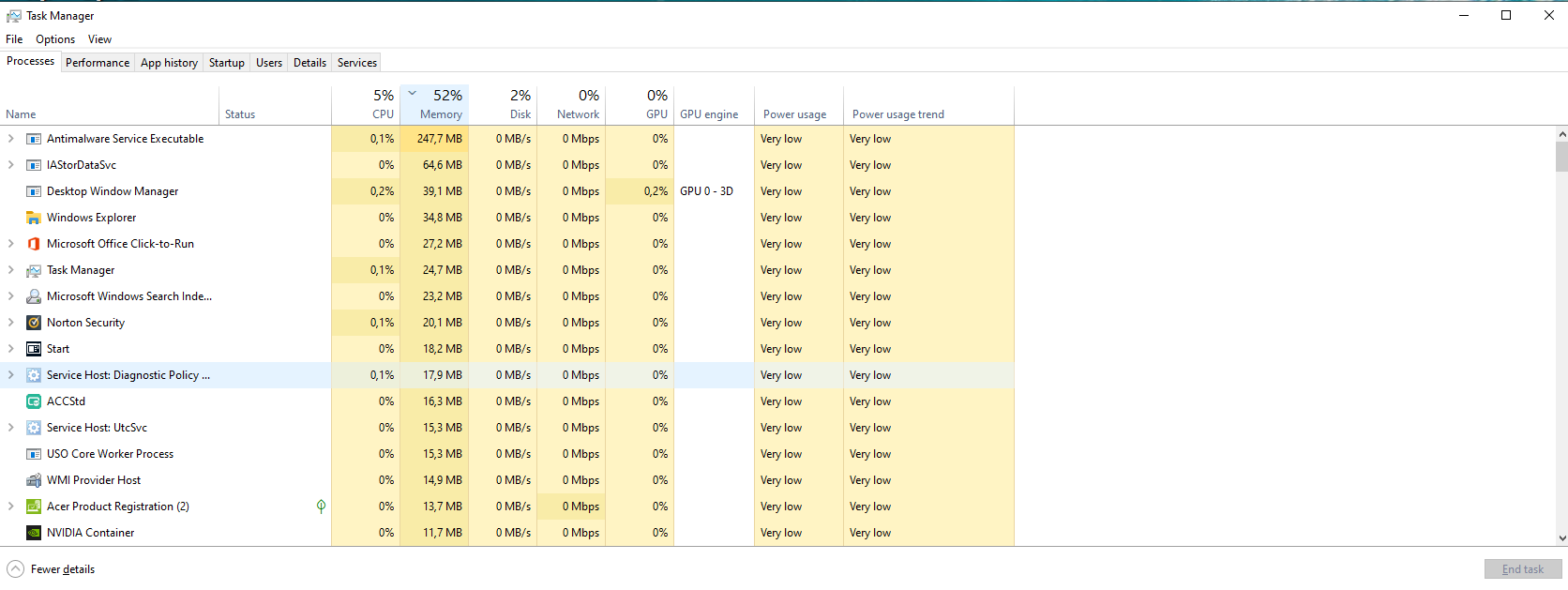Click the NVIDIA Container icon
This screenshot has height=590, width=1568.
pyautogui.click(x=34, y=533)
